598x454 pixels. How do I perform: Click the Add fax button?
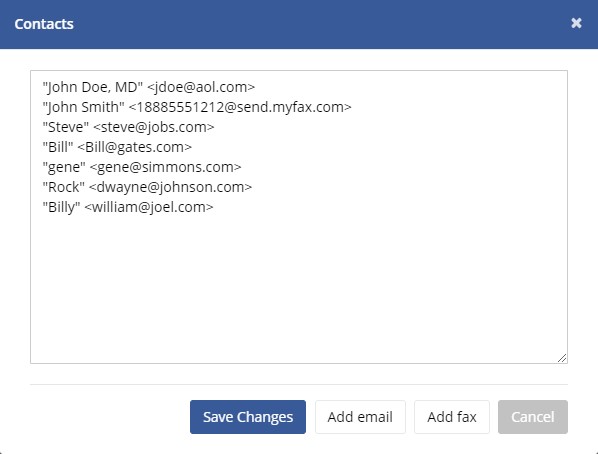tap(452, 417)
